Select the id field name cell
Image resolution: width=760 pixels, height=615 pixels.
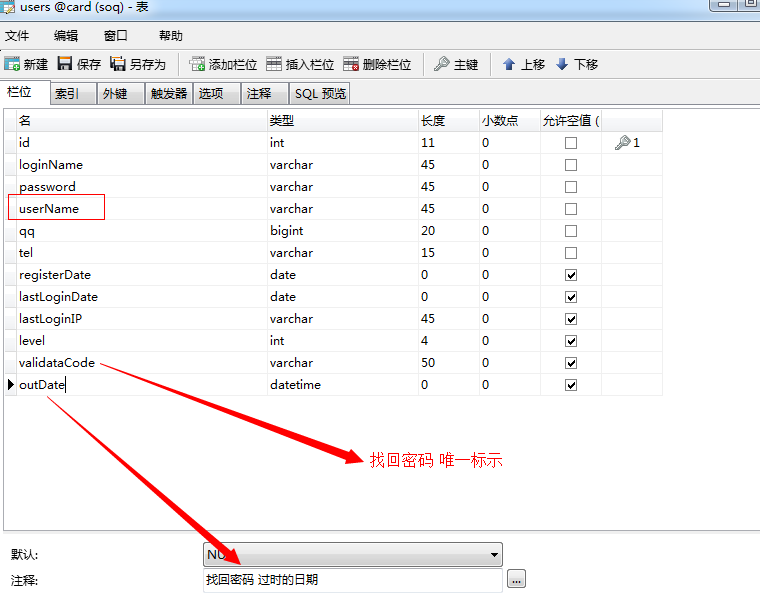142,142
